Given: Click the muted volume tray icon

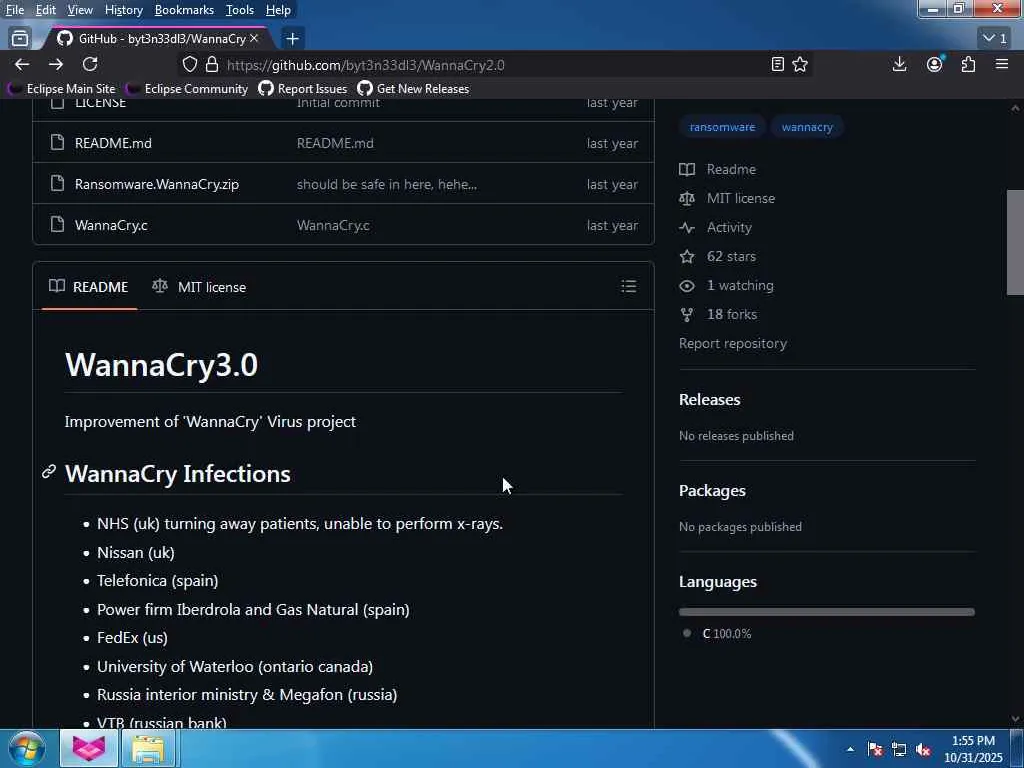Looking at the screenshot, I should coord(923,750).
